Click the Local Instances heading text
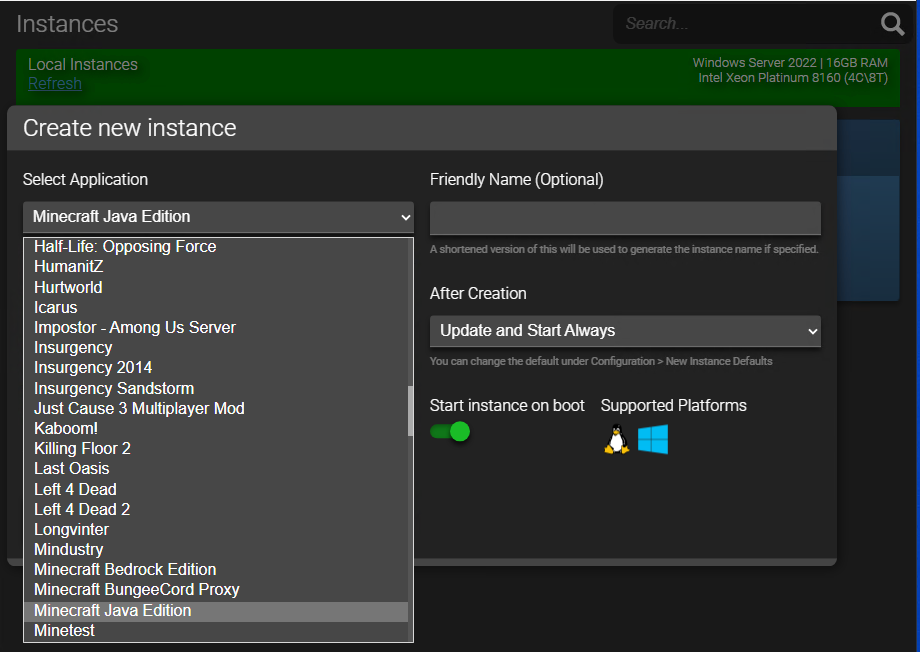 (83, 65)
